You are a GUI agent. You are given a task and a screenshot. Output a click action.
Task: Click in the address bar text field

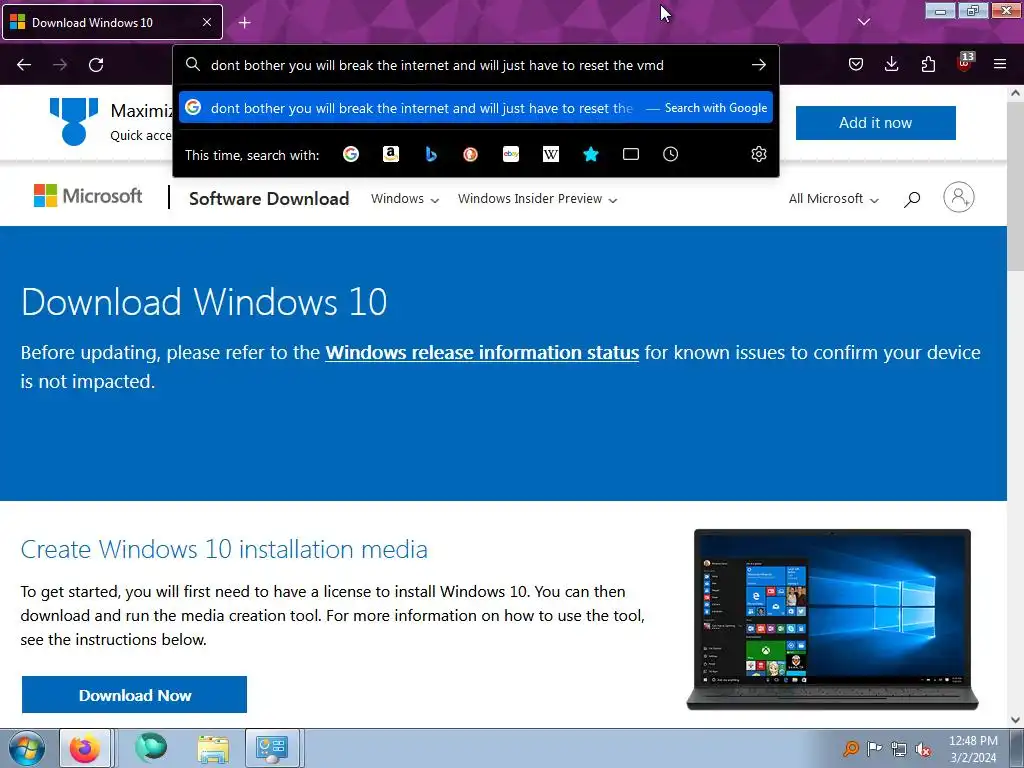coord(477,65)
